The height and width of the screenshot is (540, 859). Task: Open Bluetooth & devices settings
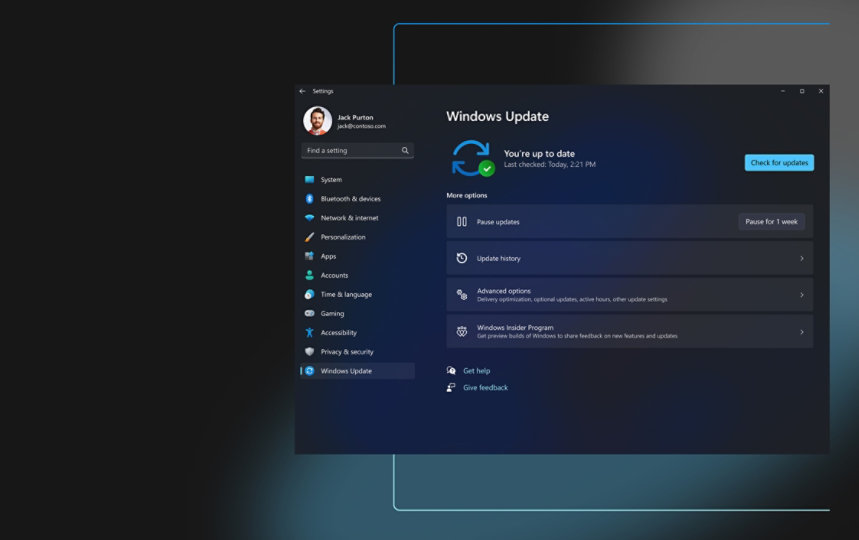[x=350, y=199]
